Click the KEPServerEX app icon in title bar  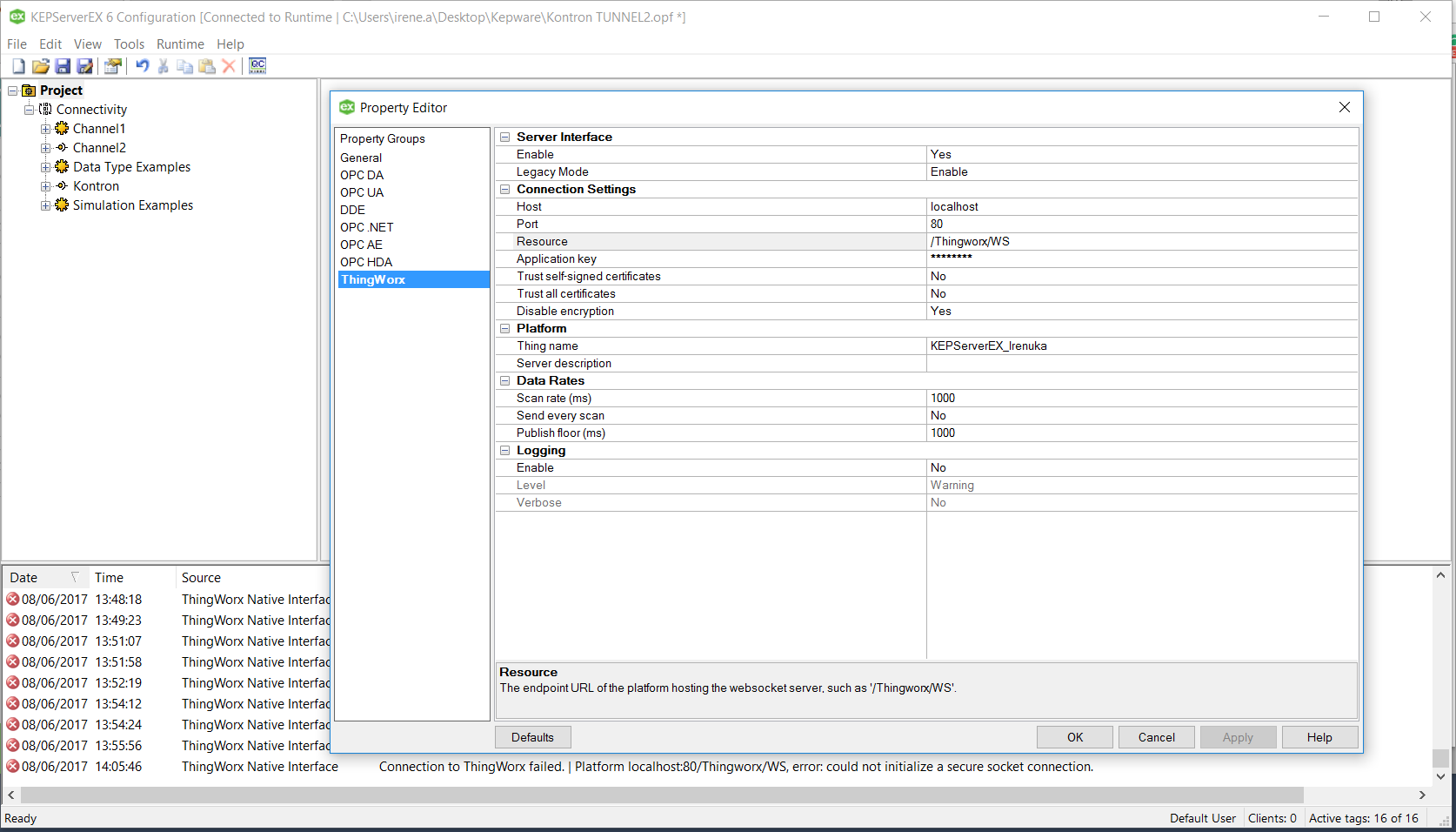pyautogui.click(x=17, y=17)
